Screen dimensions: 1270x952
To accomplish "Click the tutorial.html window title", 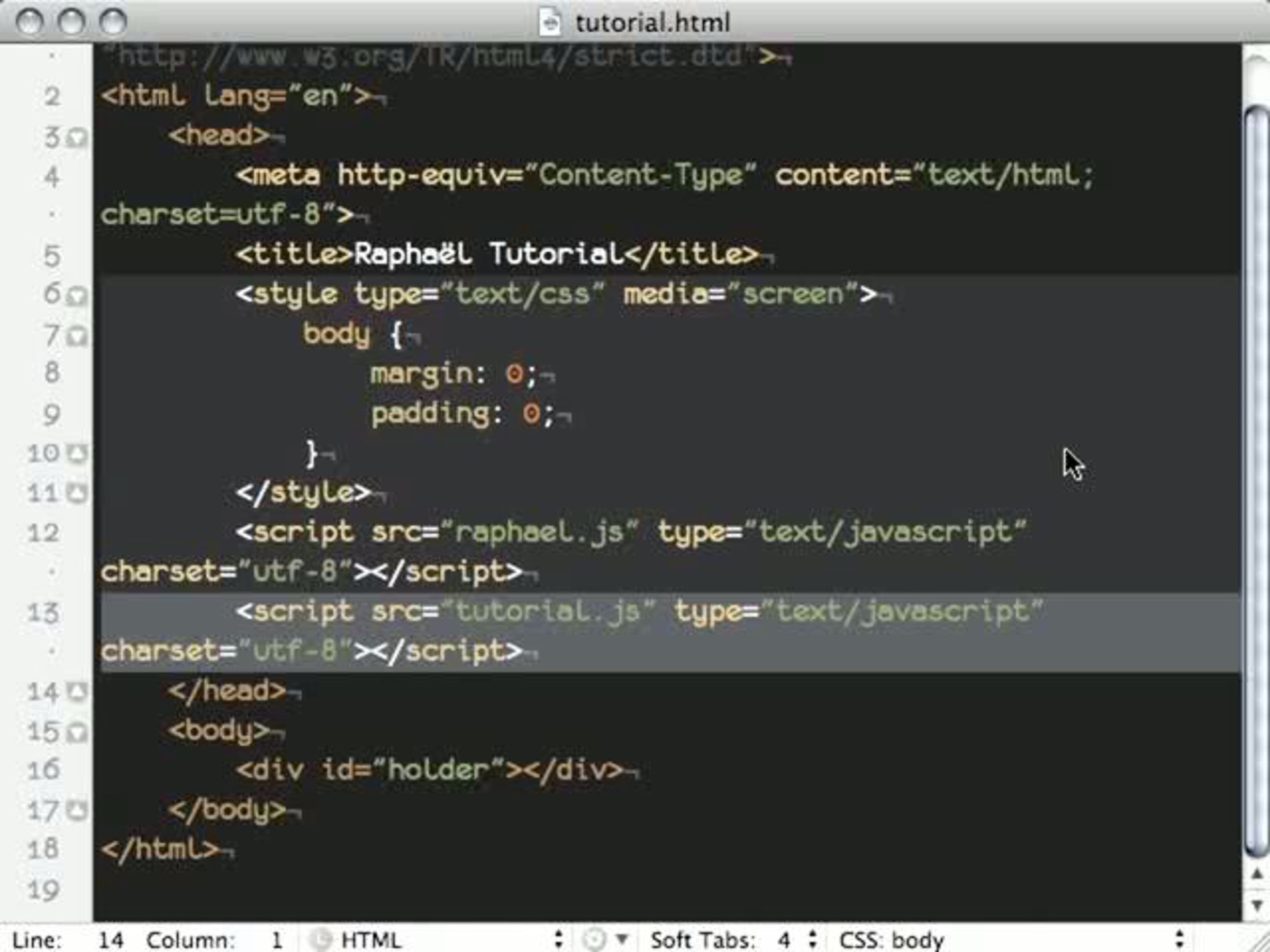I will pyautogui.click(x=652, y=23).
